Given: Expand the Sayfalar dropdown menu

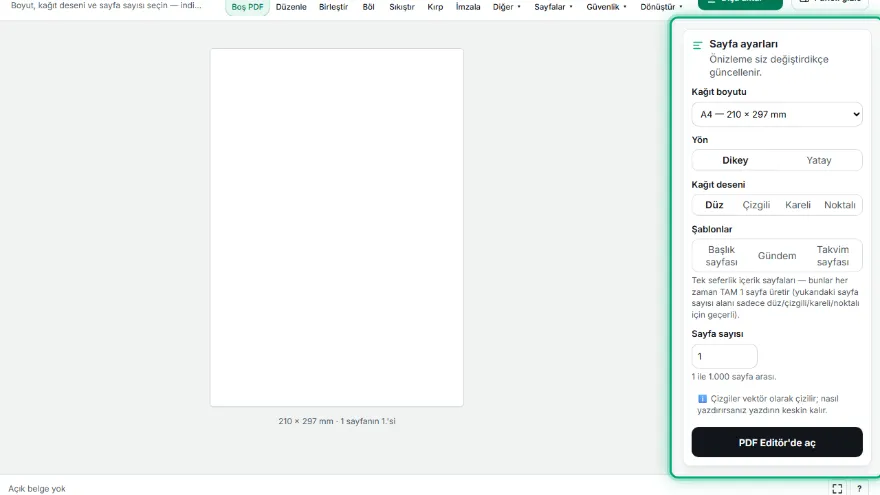Looking at the screenshot, I should [553, 7].
